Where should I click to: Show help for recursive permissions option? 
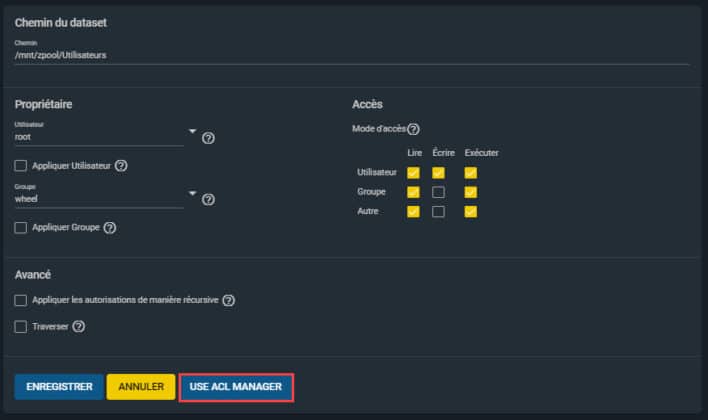tap(228, 300)
